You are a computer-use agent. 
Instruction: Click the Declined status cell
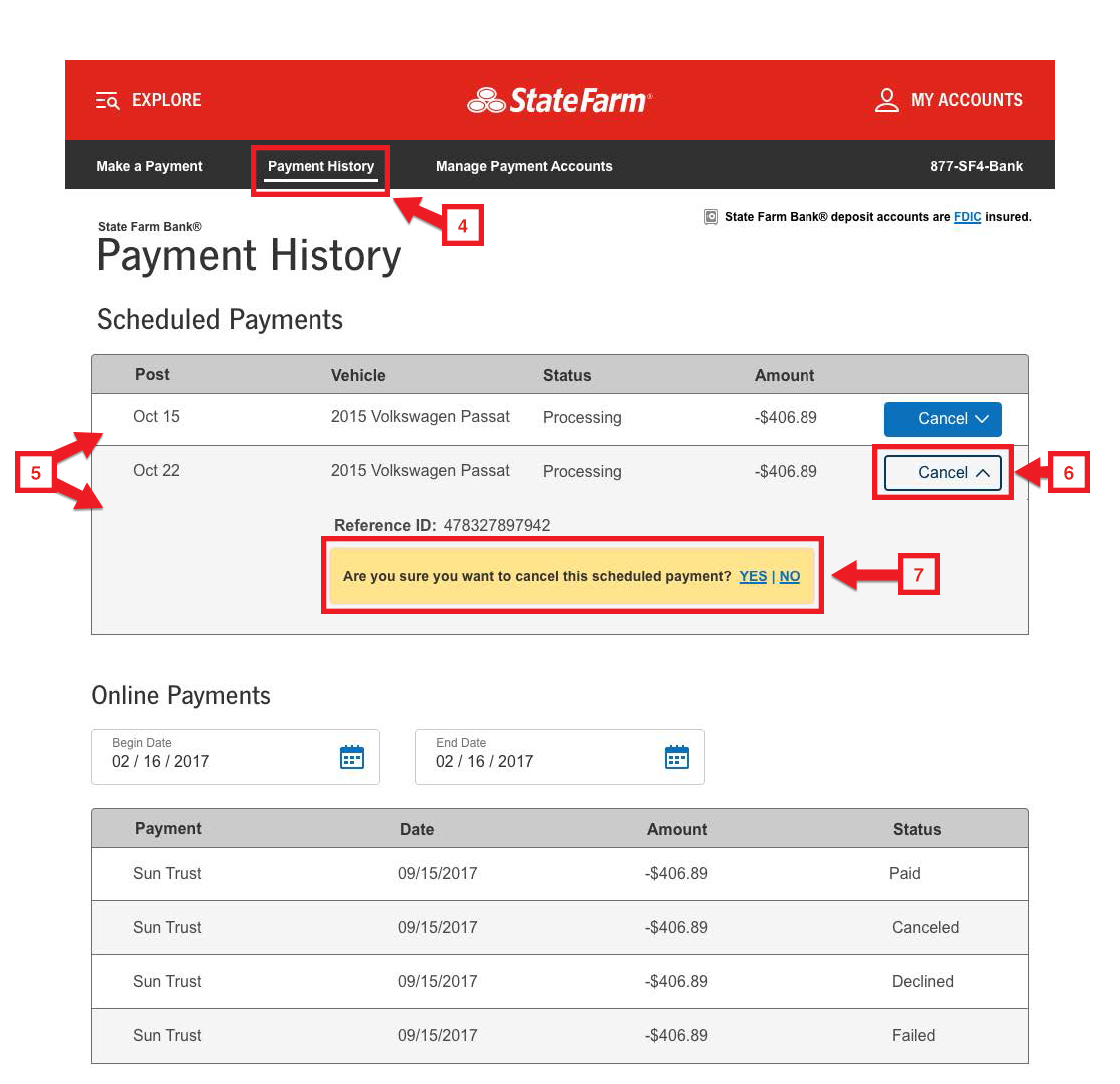click(922, 982)
